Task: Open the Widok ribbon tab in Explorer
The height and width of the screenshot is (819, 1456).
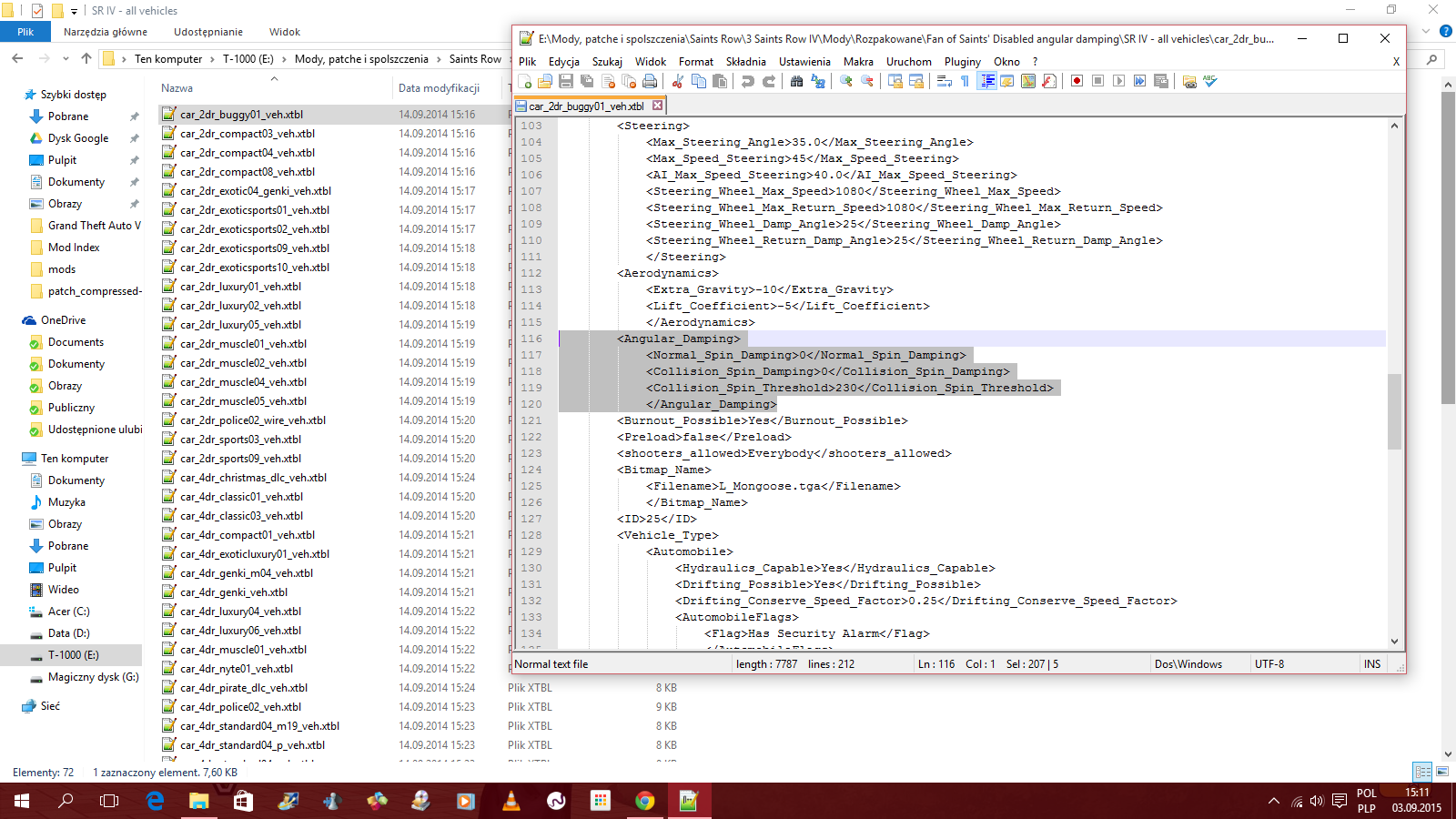Action: [x=285, y=32]
